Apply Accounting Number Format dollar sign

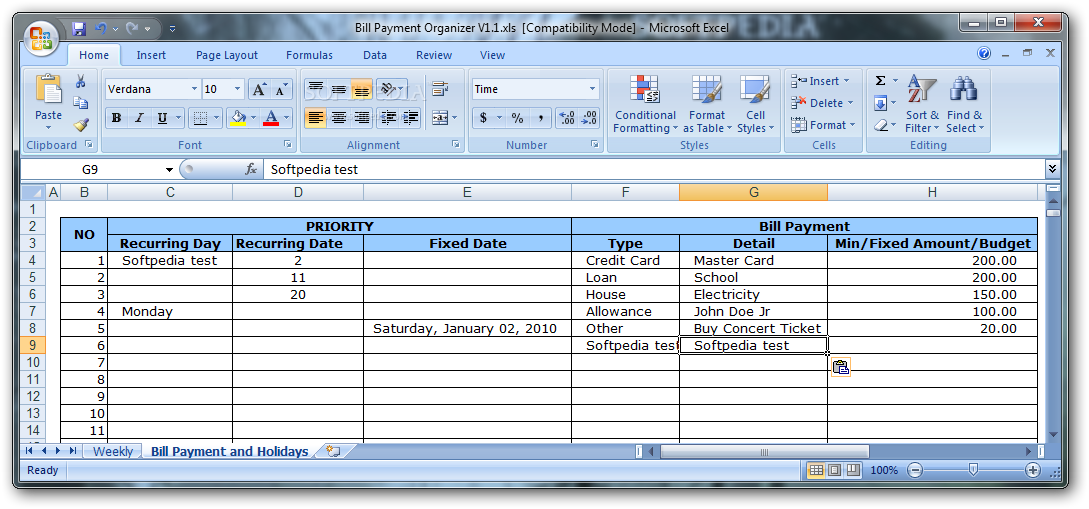coord(483,118)
